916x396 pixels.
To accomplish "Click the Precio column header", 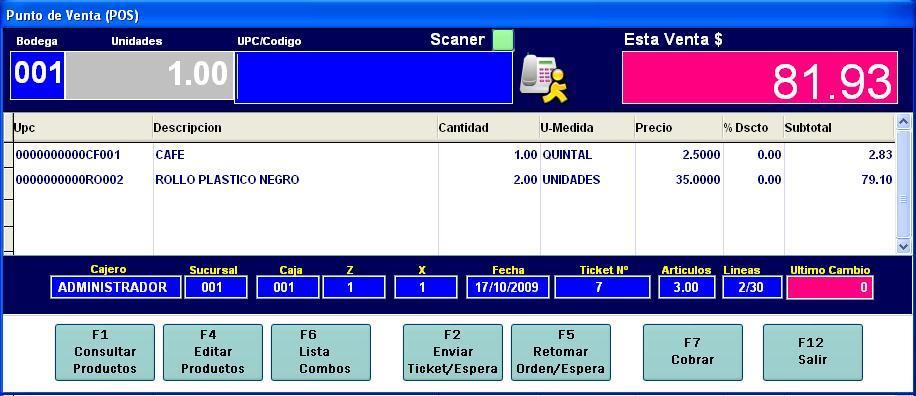I will pyautogui.click(x=678, y=128).
